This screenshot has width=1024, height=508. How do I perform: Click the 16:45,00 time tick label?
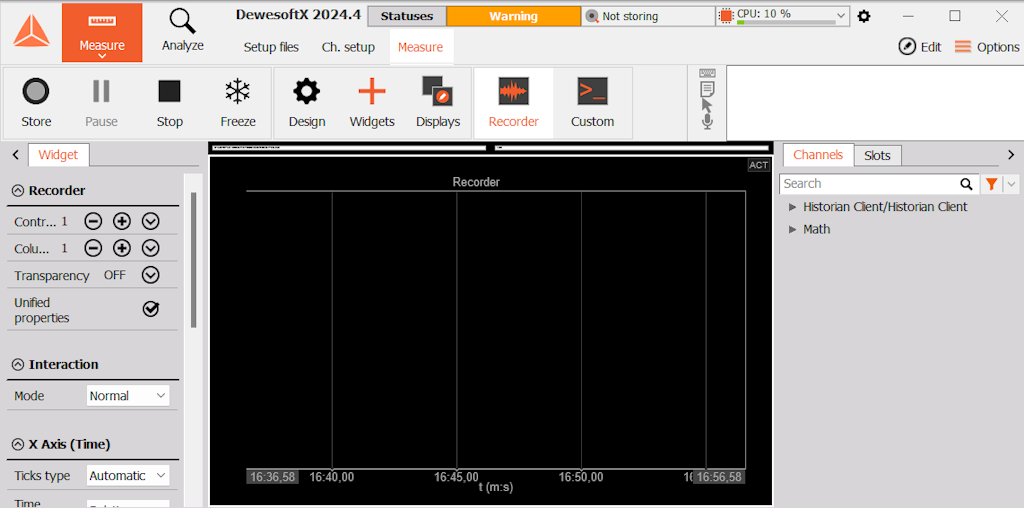pos(456,477)
